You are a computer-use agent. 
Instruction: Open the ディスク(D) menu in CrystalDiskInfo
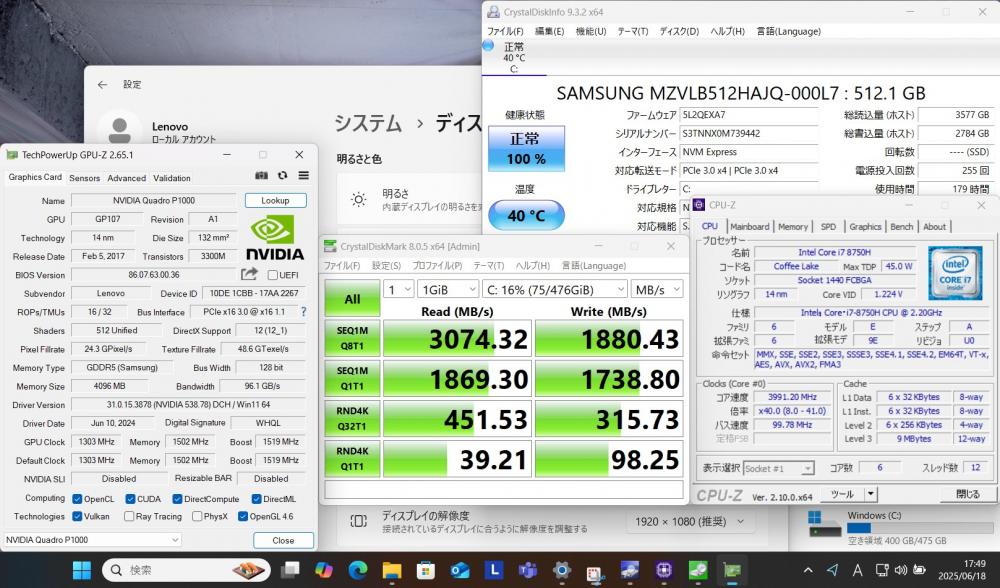pyautogui.click(x=679, y=31)
